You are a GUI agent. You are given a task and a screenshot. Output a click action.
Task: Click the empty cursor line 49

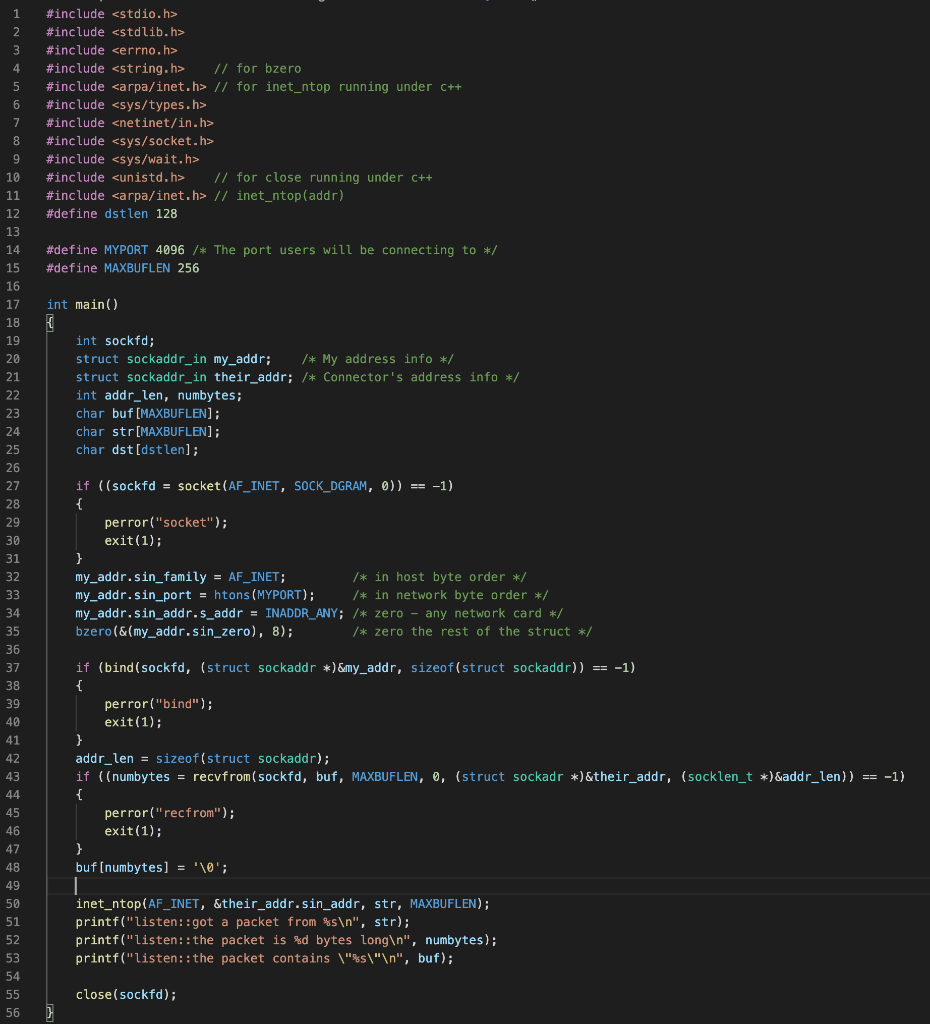[76, 885]
